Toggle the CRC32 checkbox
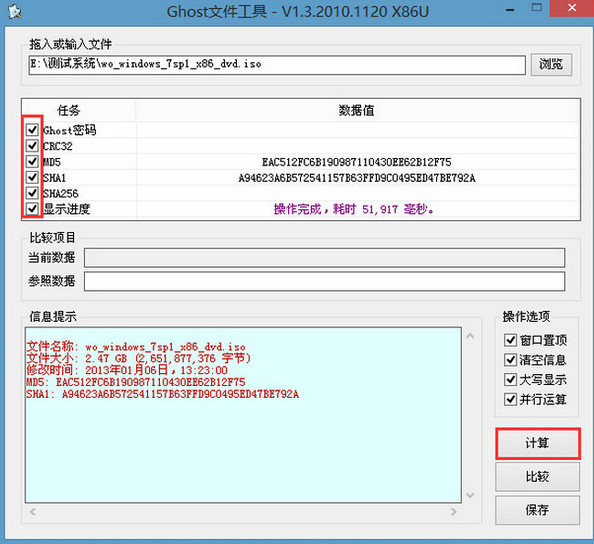Viewport: 594px width, 544px height. click(x=32, y=146)
